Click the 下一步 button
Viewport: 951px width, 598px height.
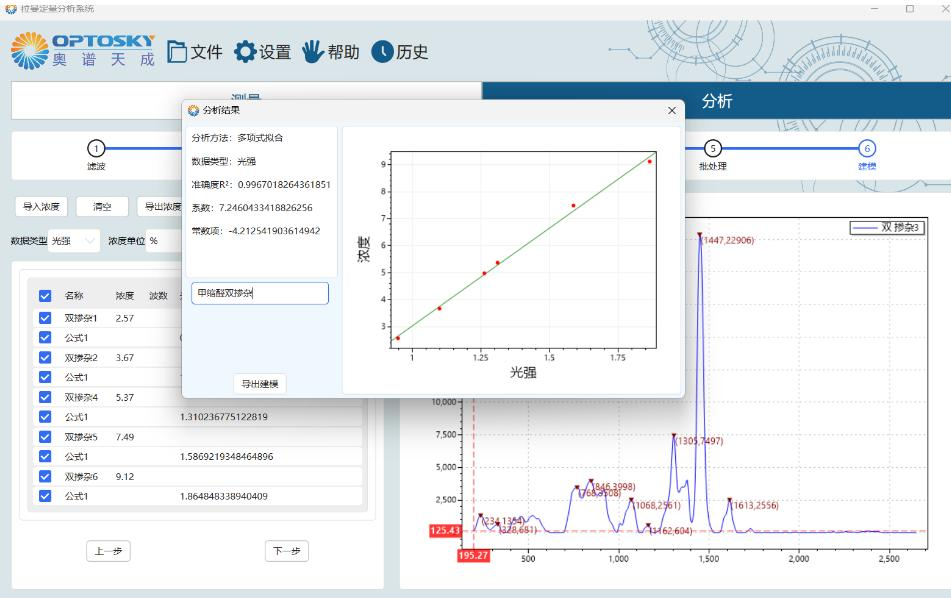(x=286, y=551)
